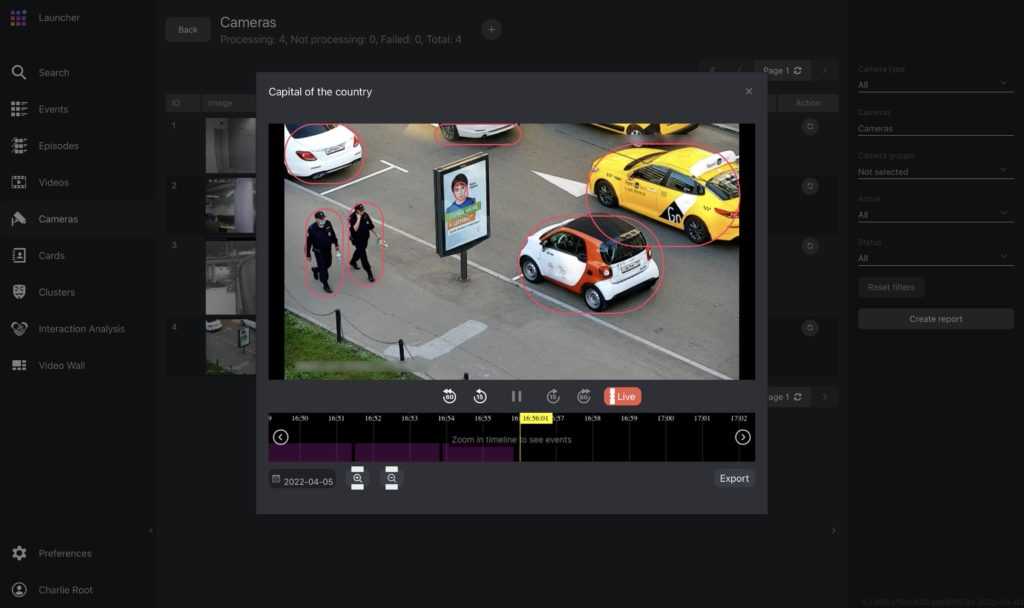Pause the camera video playback
This screenshot has width=1024, height=608.
[x=516, y=396]
